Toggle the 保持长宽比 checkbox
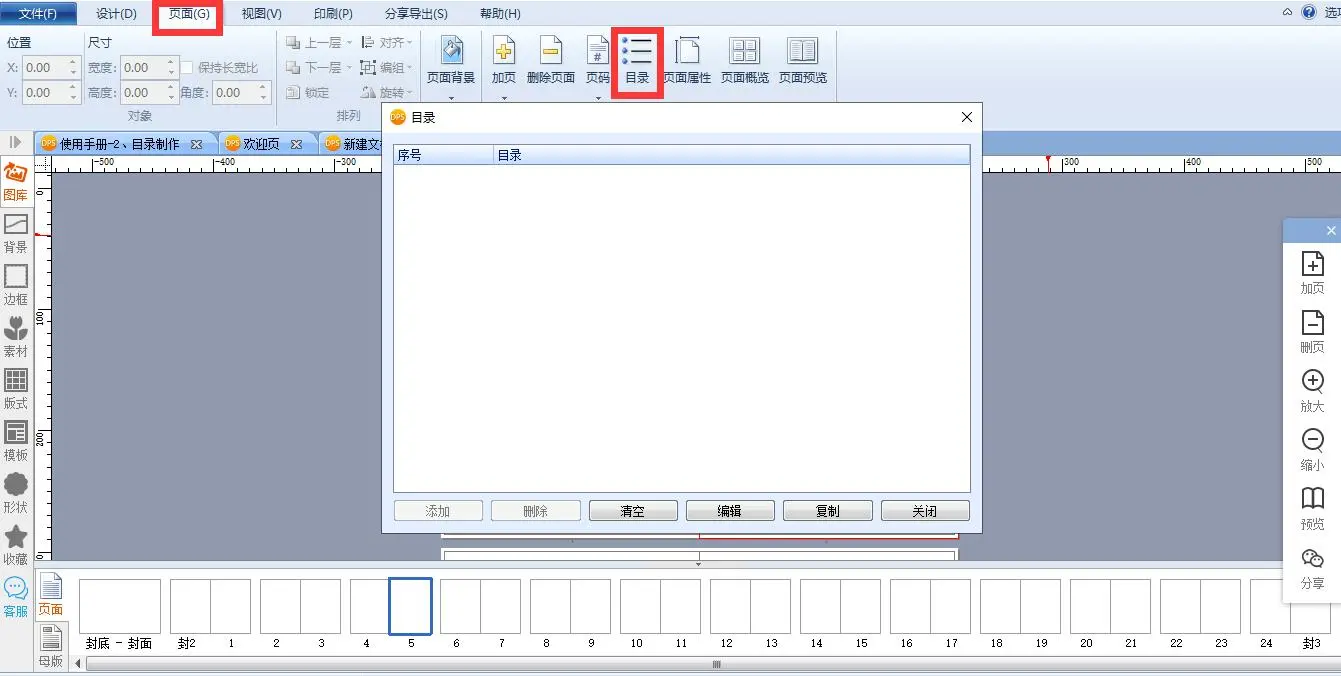 [x=187, y=67]
